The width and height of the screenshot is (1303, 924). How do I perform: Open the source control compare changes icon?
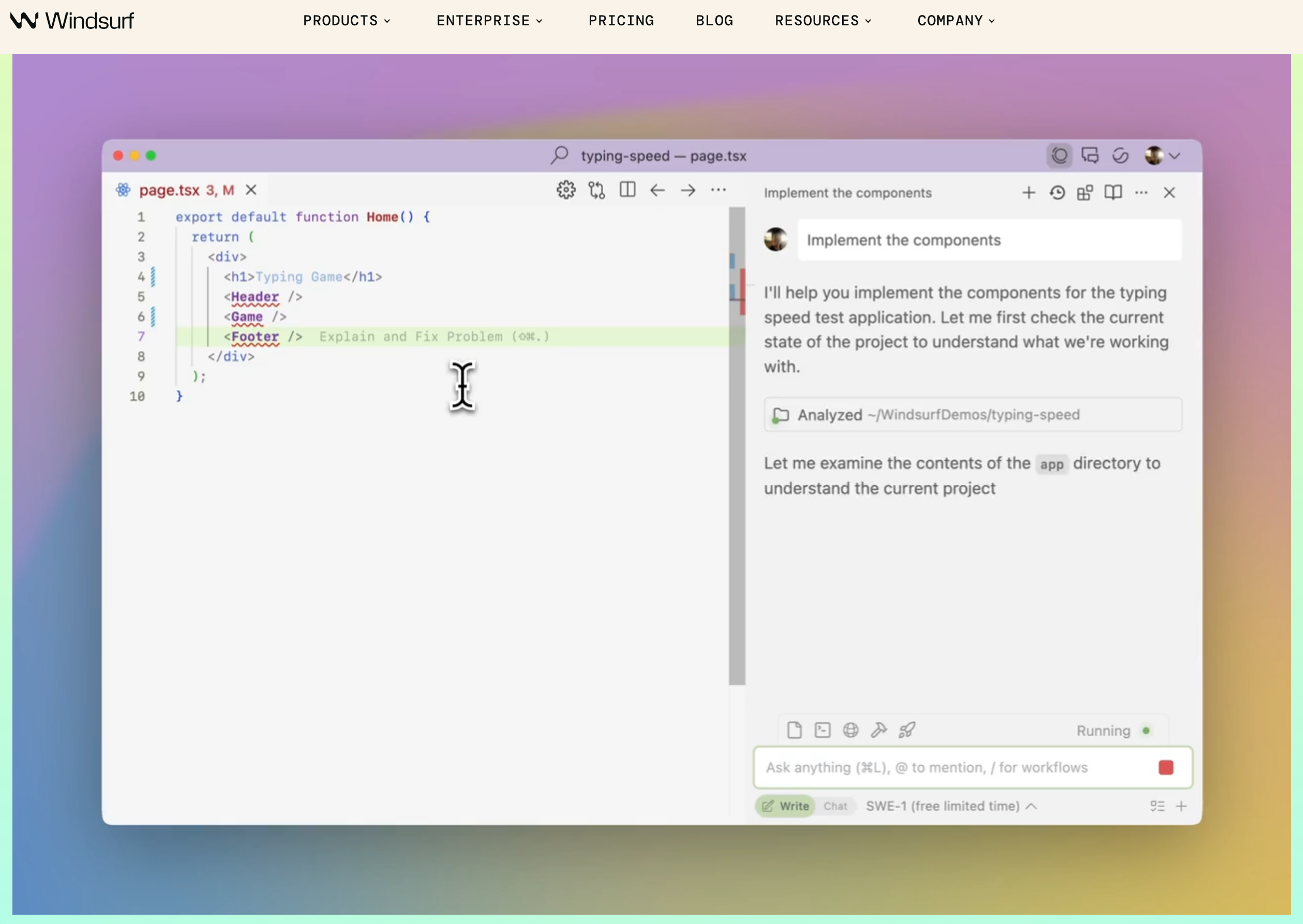pyautogui.click(x=596, y=190)
